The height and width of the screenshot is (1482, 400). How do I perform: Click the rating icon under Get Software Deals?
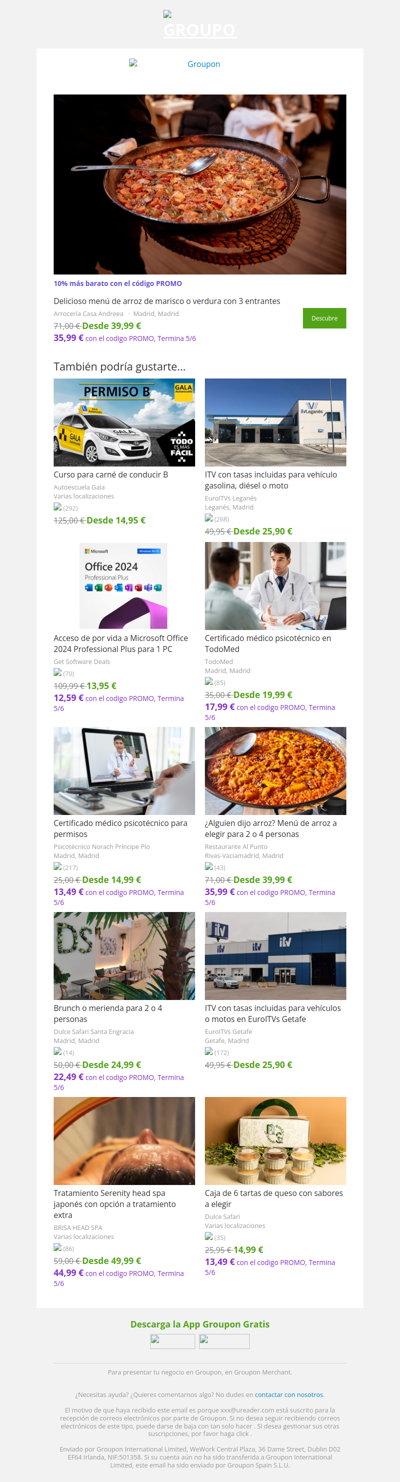(58, 673)
